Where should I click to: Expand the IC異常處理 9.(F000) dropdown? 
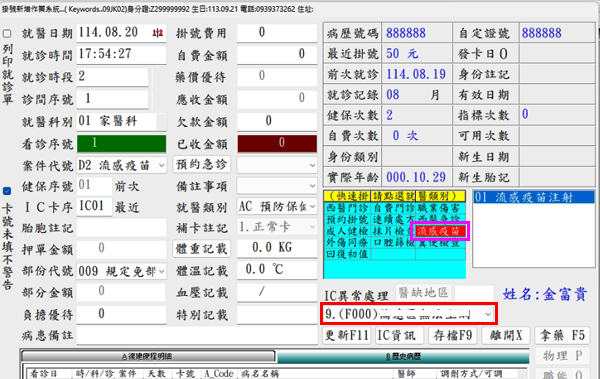pos(488,314)
